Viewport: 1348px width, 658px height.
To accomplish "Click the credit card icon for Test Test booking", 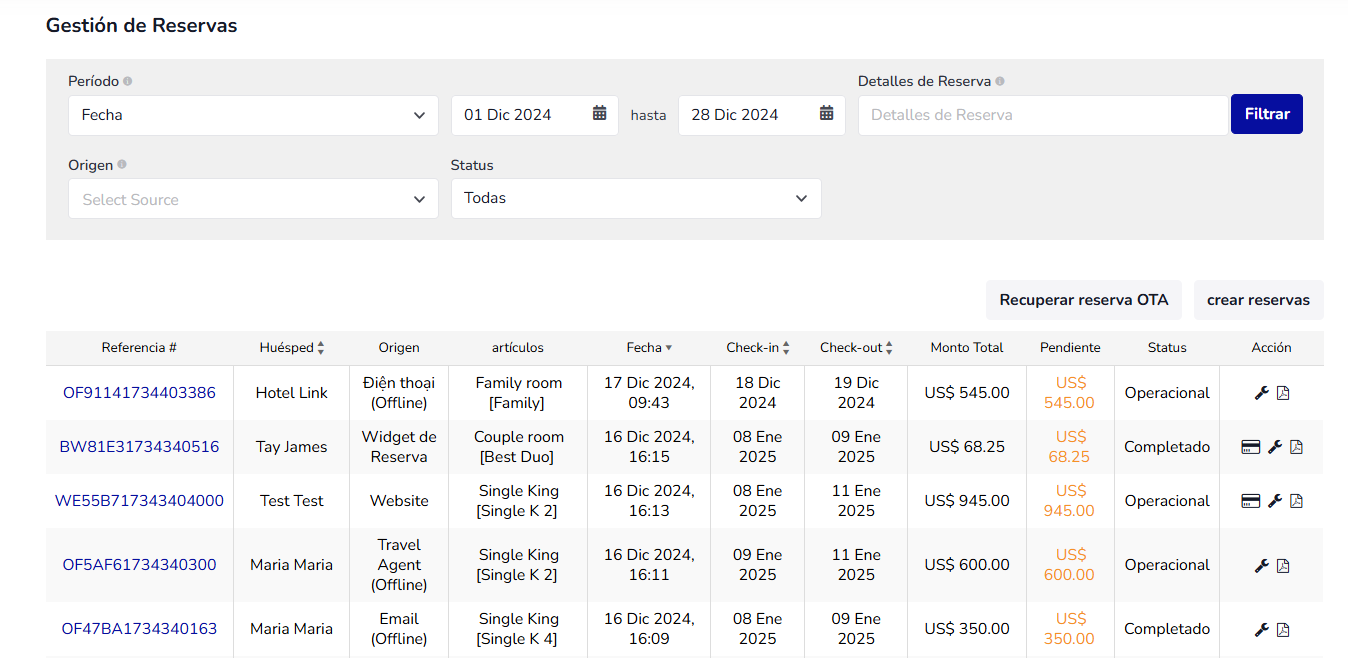I will (1250, 501).
